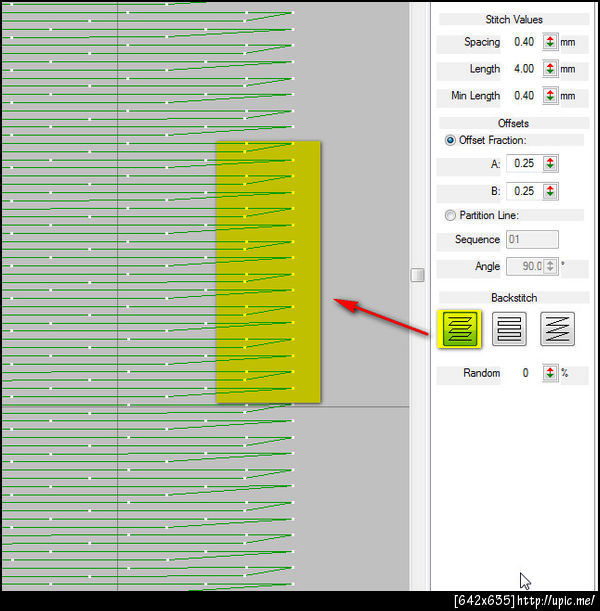Click the Random percent spinner arrows
This screenshot has height=611, width=600.
[x=550, y=373]
